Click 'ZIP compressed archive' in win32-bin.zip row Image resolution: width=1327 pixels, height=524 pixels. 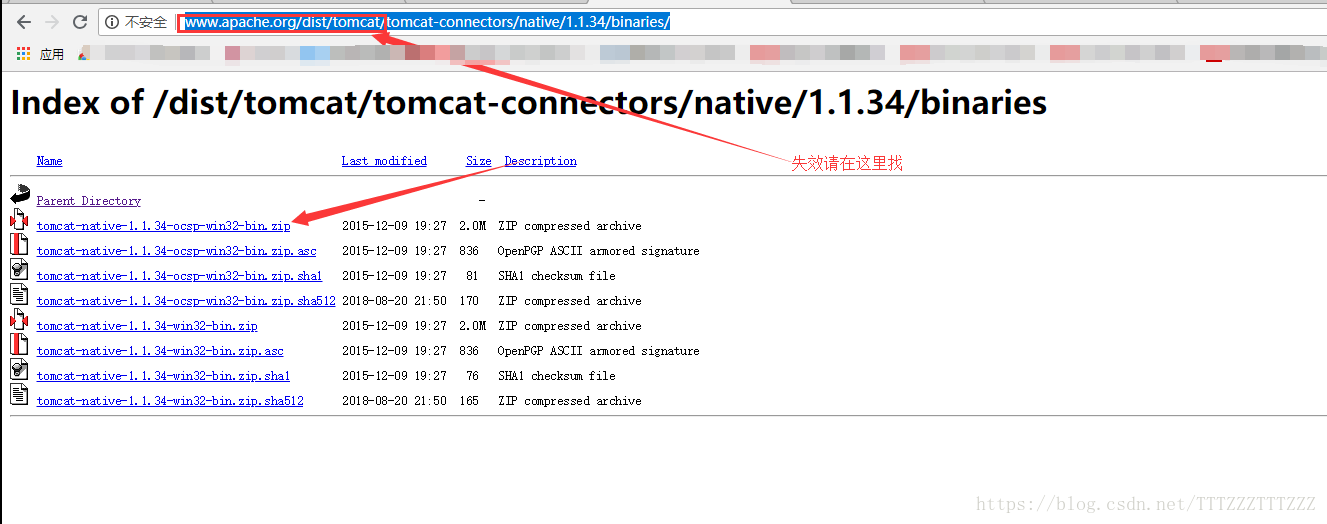point(570,326)
